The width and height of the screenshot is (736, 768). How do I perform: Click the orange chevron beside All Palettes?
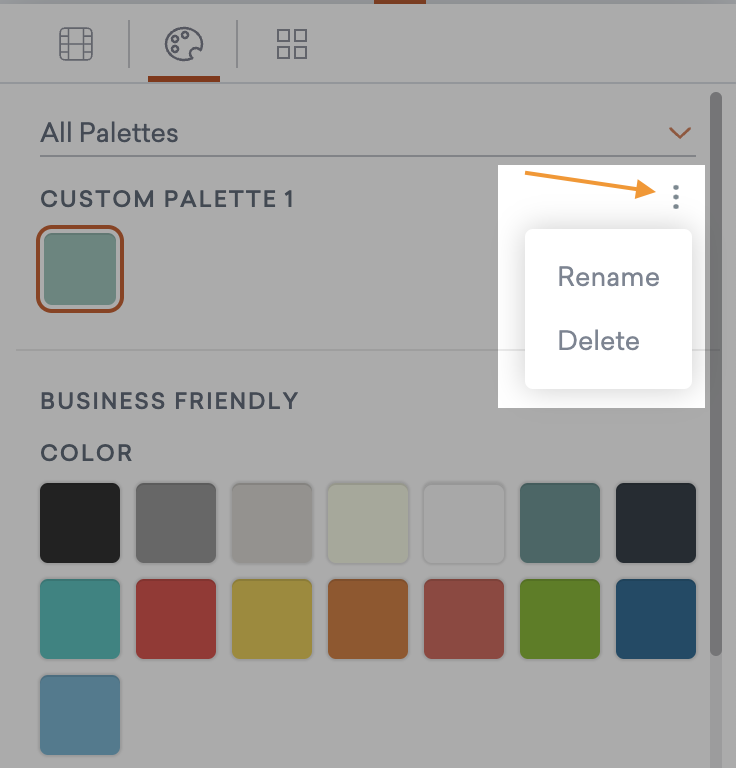point(680,133)
